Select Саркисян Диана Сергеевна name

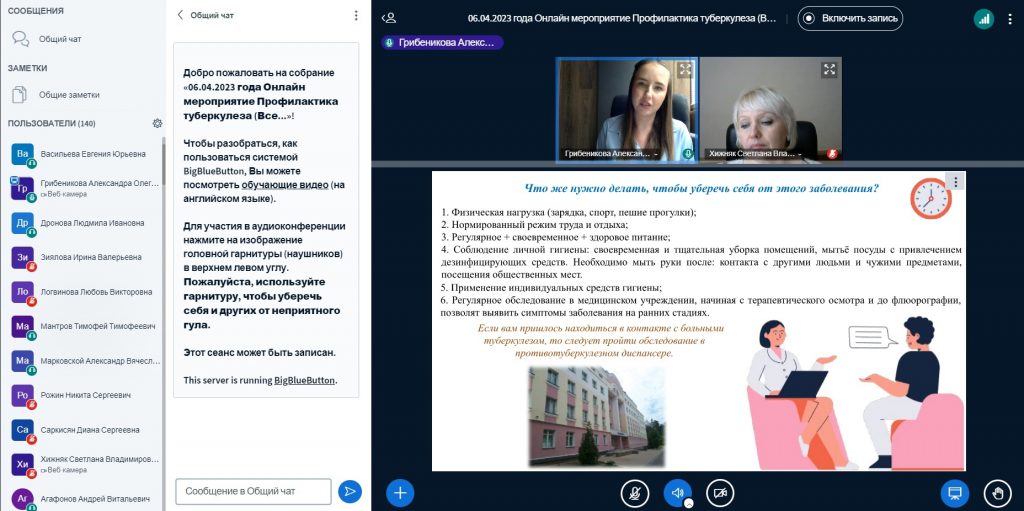[89, 430]
